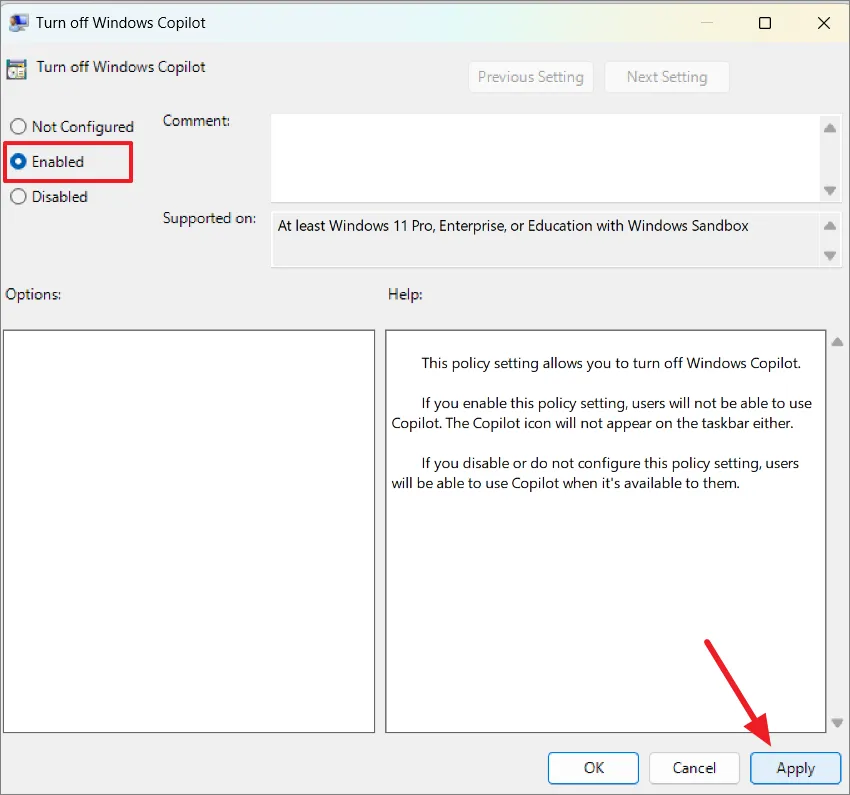Click Comment box scroll up arrow
This screenshot has height=795, width=850.
click(829, 128)
